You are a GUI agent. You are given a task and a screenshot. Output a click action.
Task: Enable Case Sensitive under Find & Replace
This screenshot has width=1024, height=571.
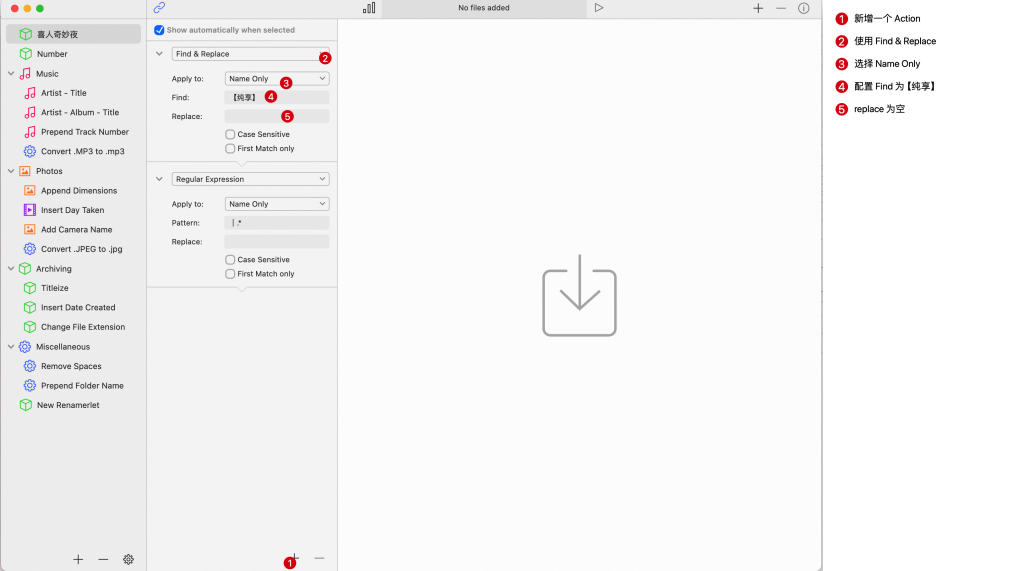pyautogui.click(x=231, y=134)
